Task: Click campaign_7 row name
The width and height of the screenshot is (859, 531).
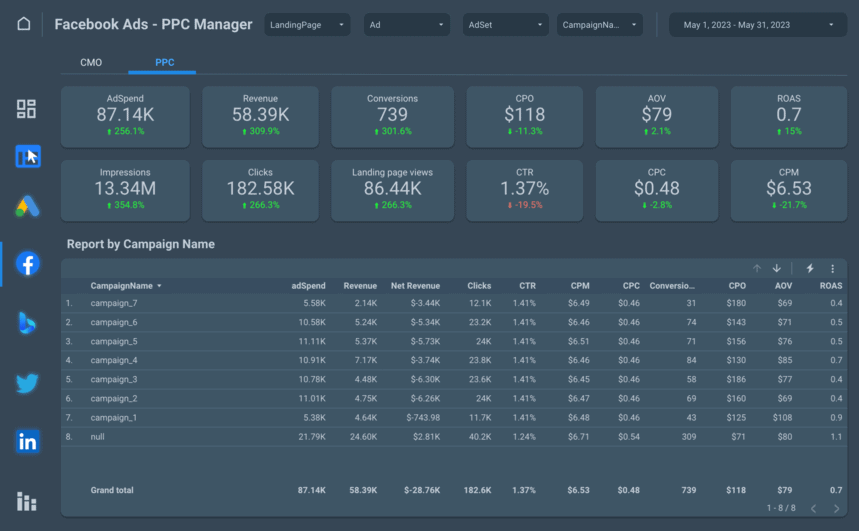Action: [x=114, y=303]
